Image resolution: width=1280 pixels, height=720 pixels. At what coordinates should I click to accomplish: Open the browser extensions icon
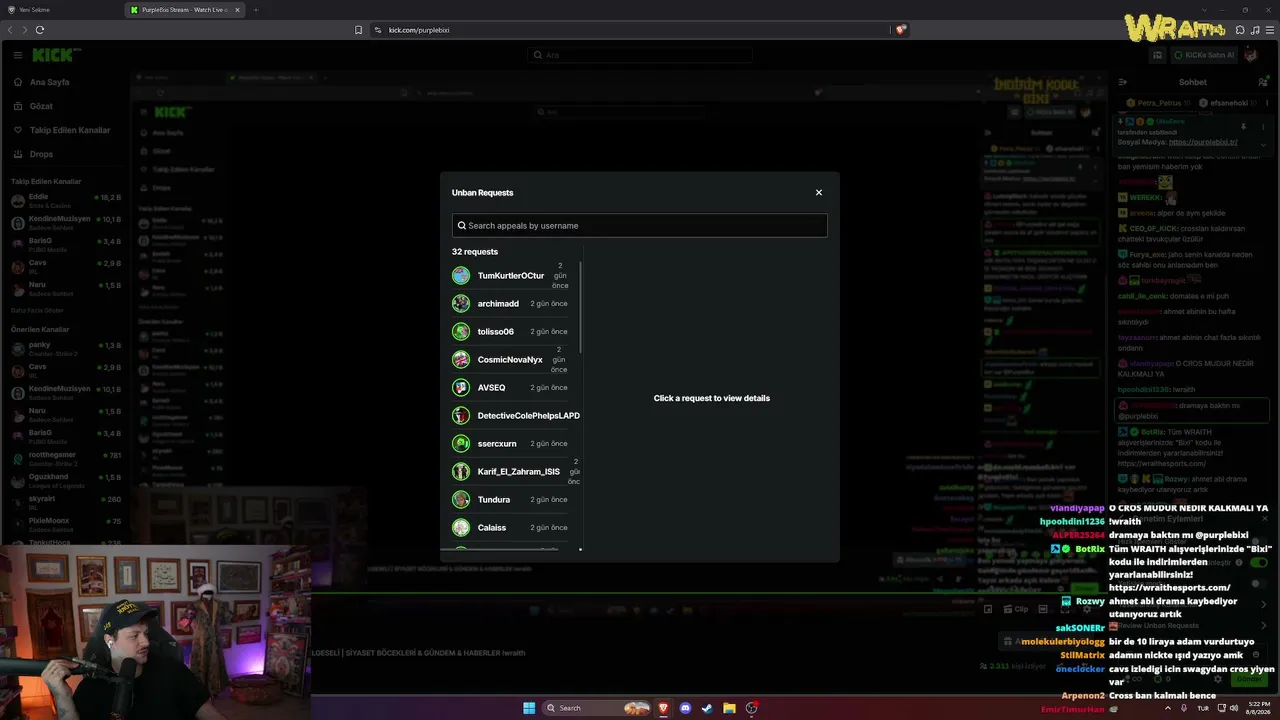(x=1240, y=30)
